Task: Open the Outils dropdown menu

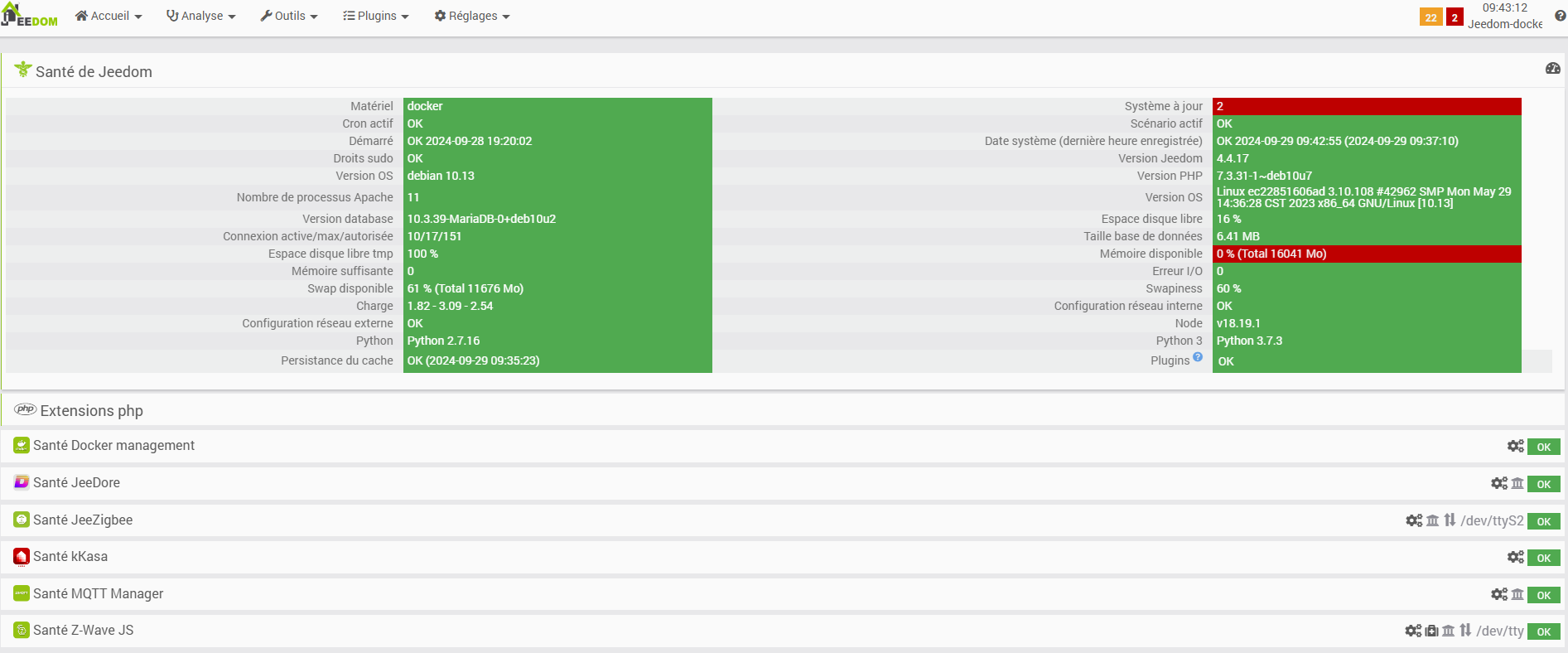Action: (289, 16)
